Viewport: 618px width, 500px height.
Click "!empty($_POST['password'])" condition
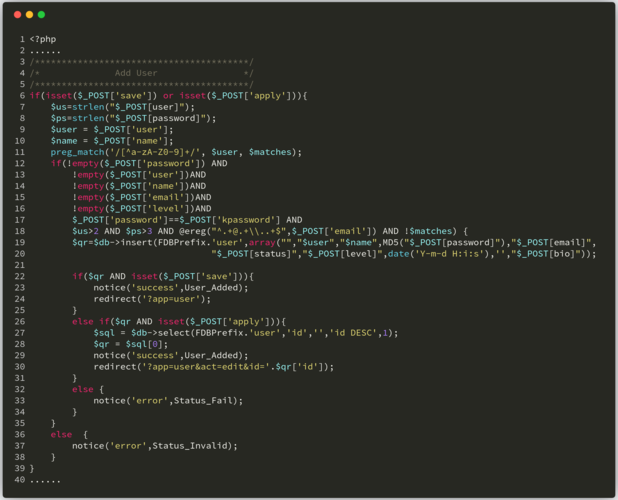click(136, 163)
